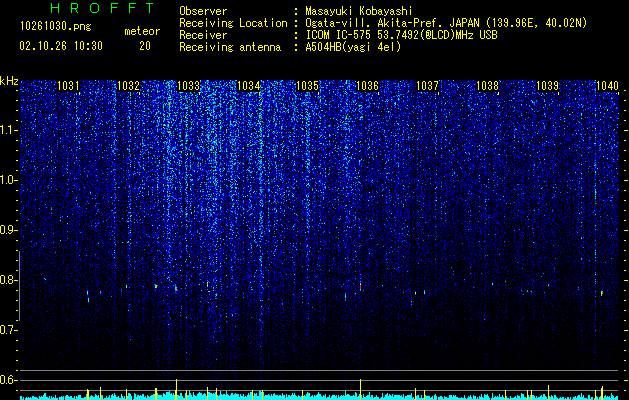Click the 1.0 kHz axis label
This screenshot has height=400, width=629.
tap(9, 180)
